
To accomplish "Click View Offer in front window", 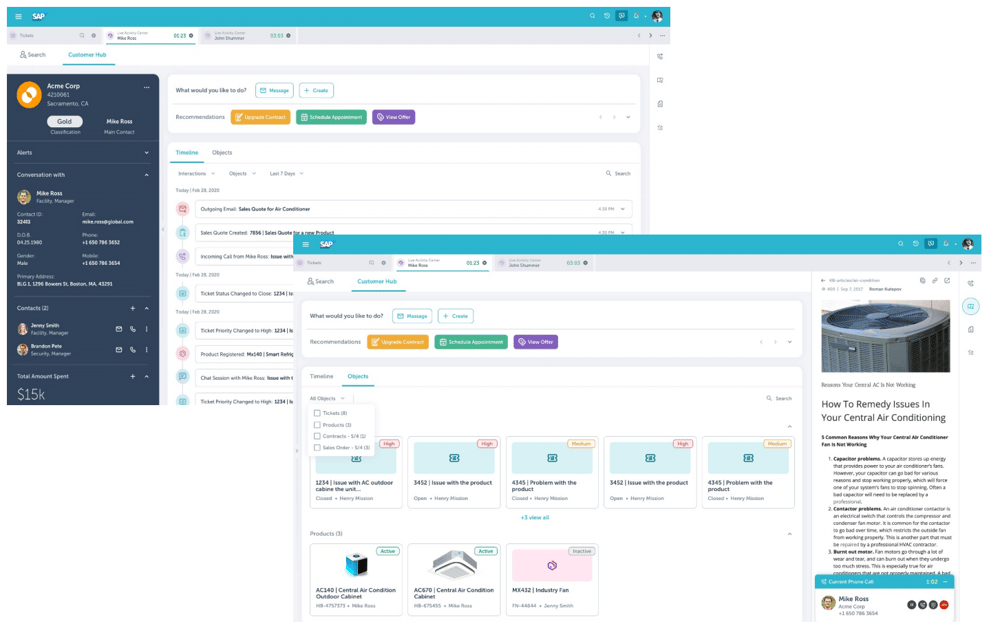I will pos(536,342).
